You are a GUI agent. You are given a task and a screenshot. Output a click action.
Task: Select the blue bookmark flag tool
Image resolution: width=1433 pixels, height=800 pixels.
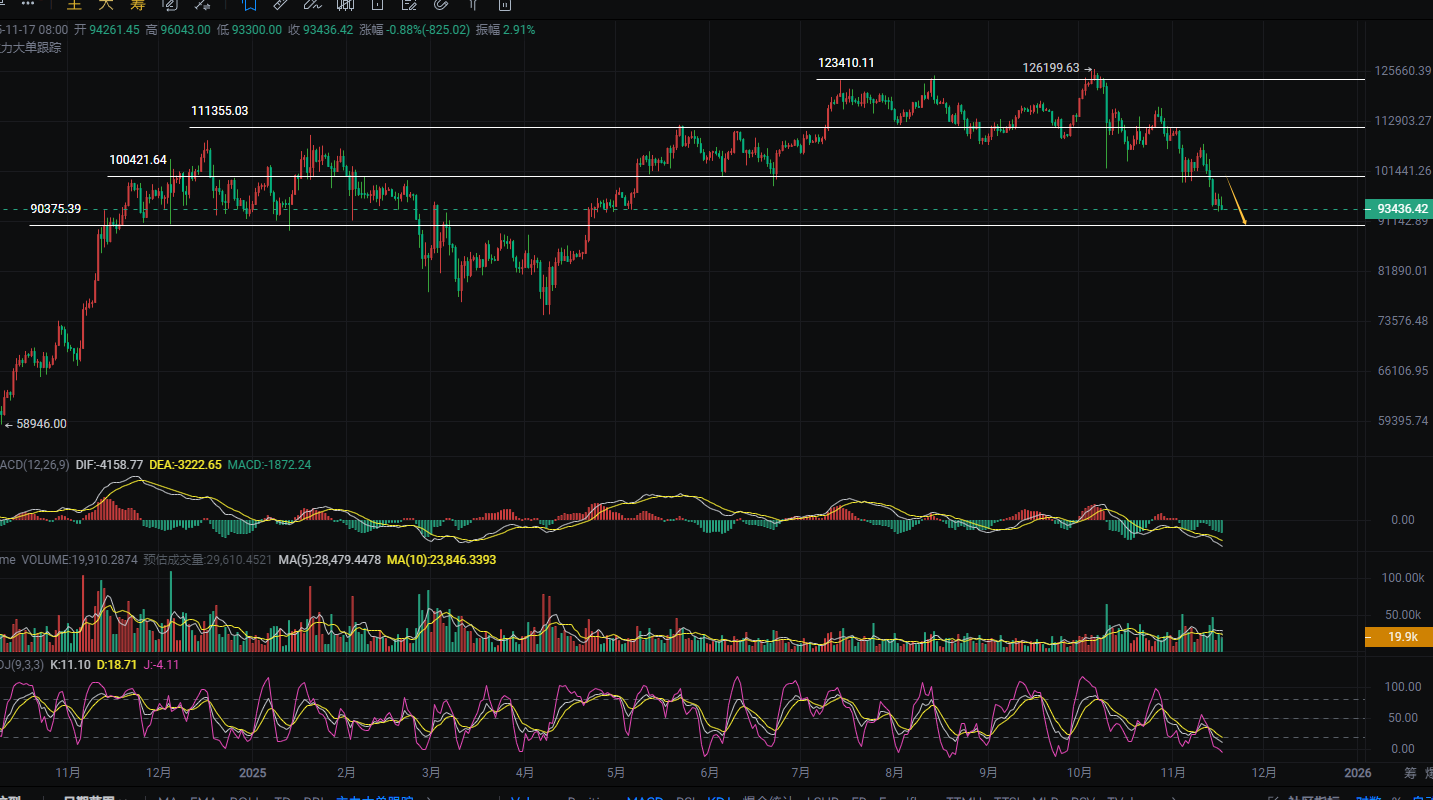pos(249,4)
